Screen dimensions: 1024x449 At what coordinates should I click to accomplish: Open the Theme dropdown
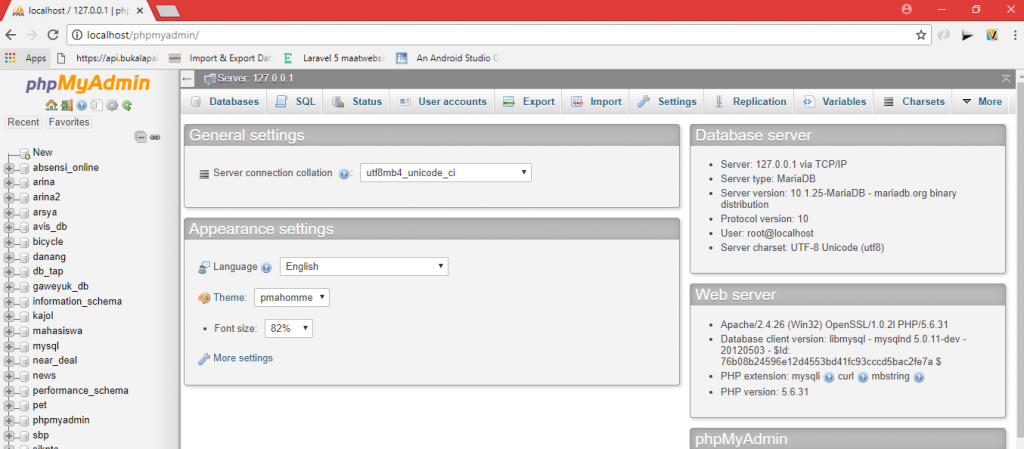(291, 298)
